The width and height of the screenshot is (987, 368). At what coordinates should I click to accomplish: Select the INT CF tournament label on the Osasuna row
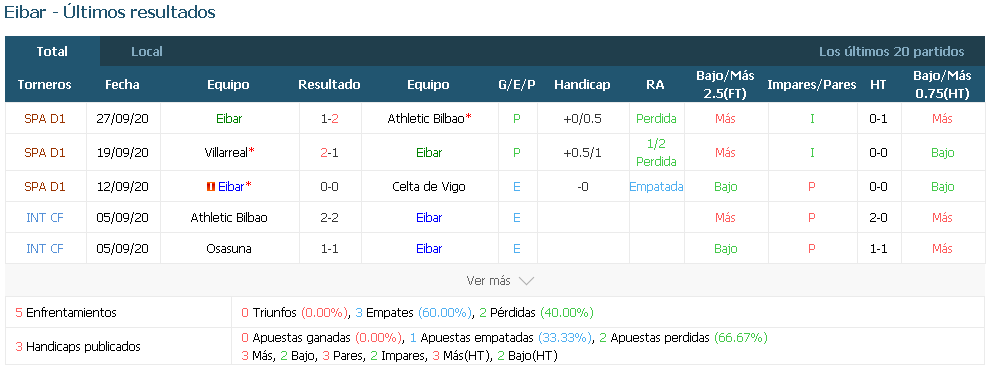point(45,248)
